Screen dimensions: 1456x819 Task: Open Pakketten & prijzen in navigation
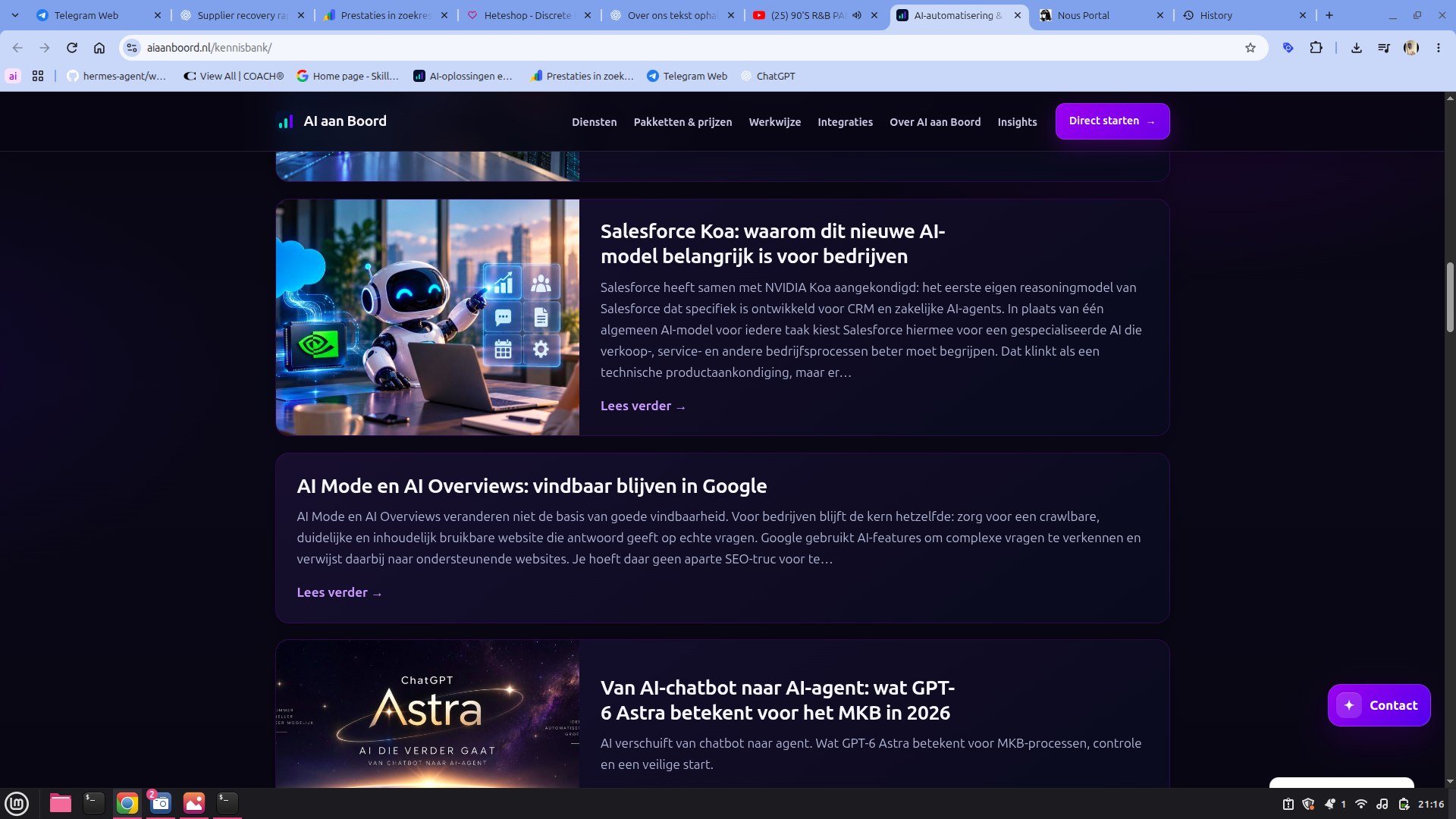[682, 122]
